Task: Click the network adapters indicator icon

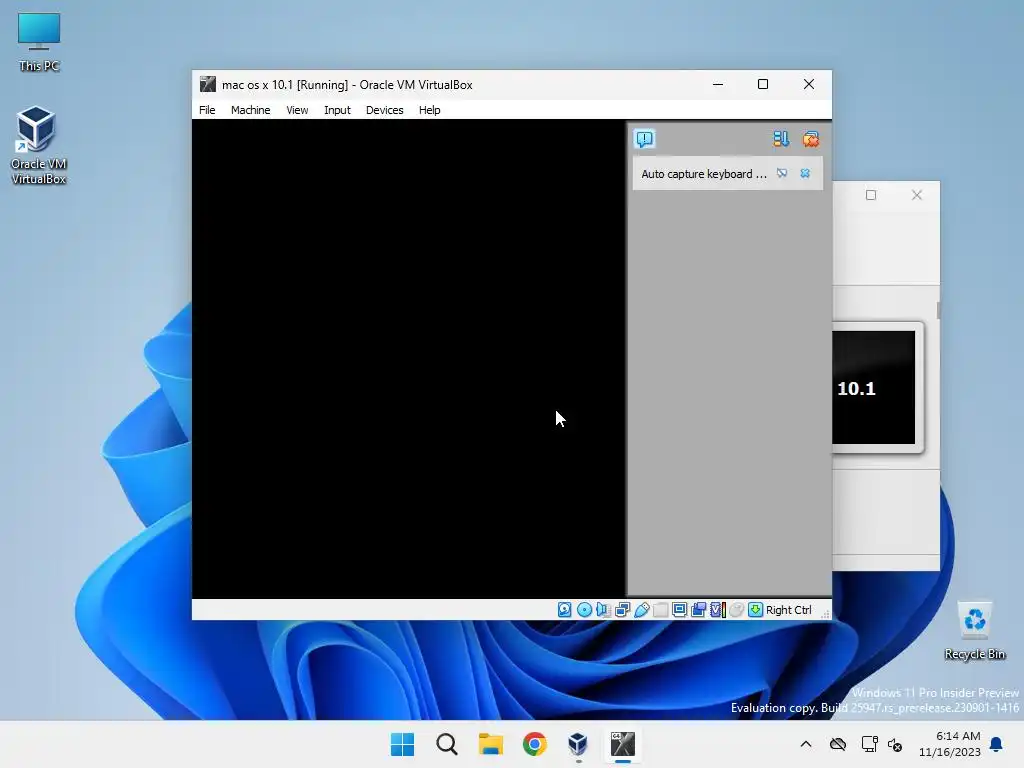Action: pos(622,610)
